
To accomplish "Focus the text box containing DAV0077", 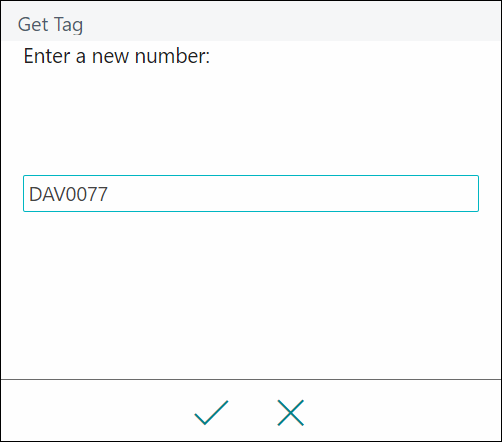I will click(251, 193).
